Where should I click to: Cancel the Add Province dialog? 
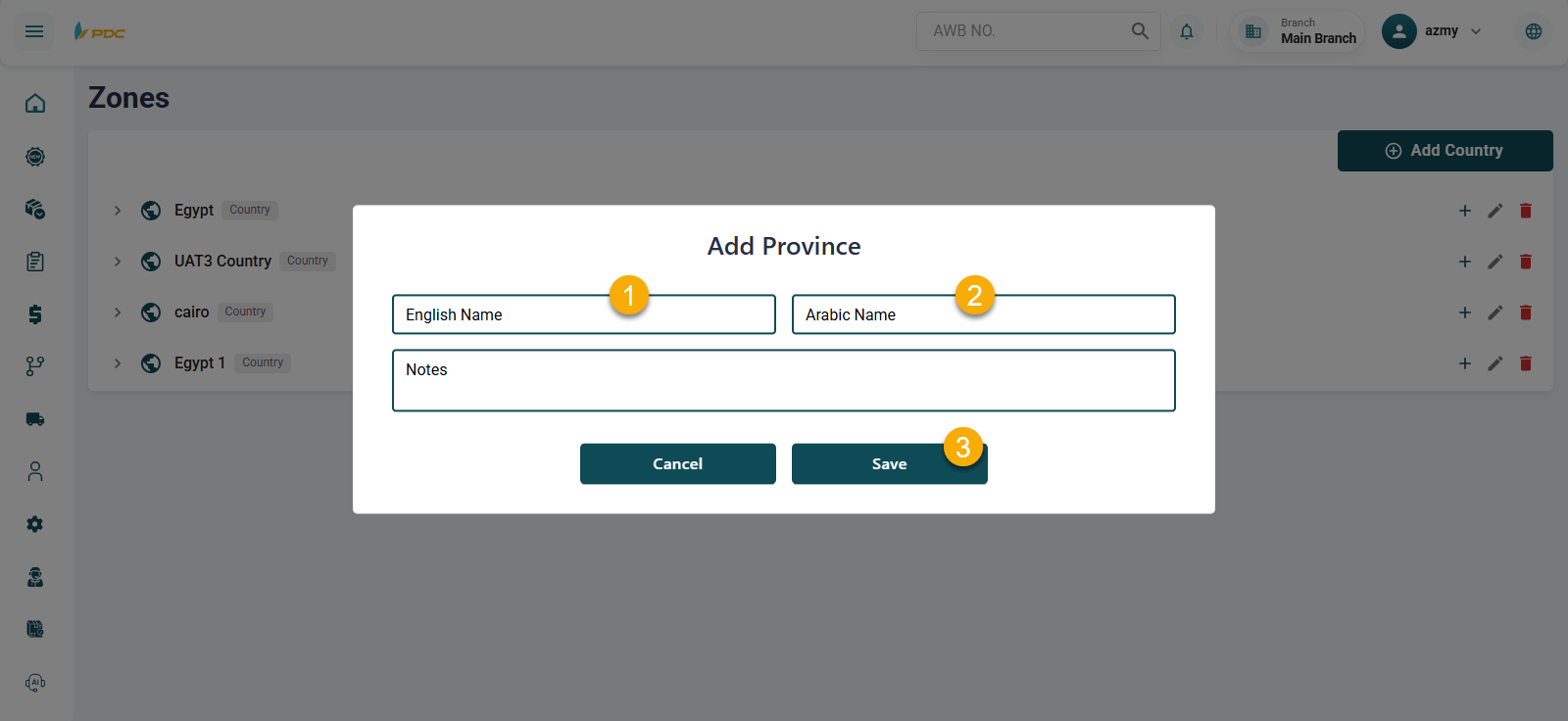pos(677,464)
